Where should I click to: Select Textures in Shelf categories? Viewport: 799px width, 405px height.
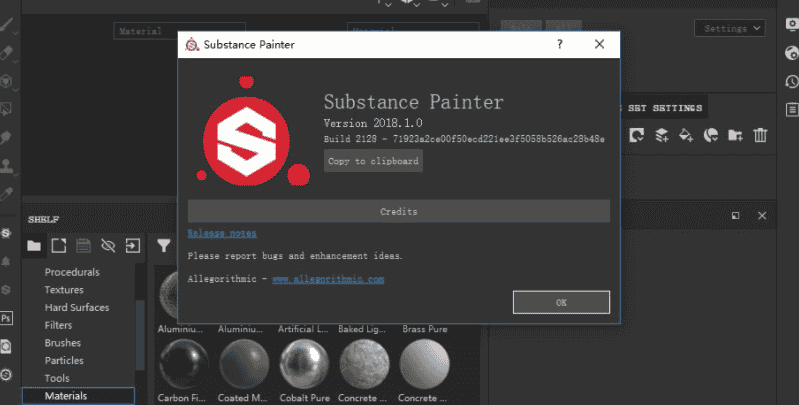(x=64, y=290)
